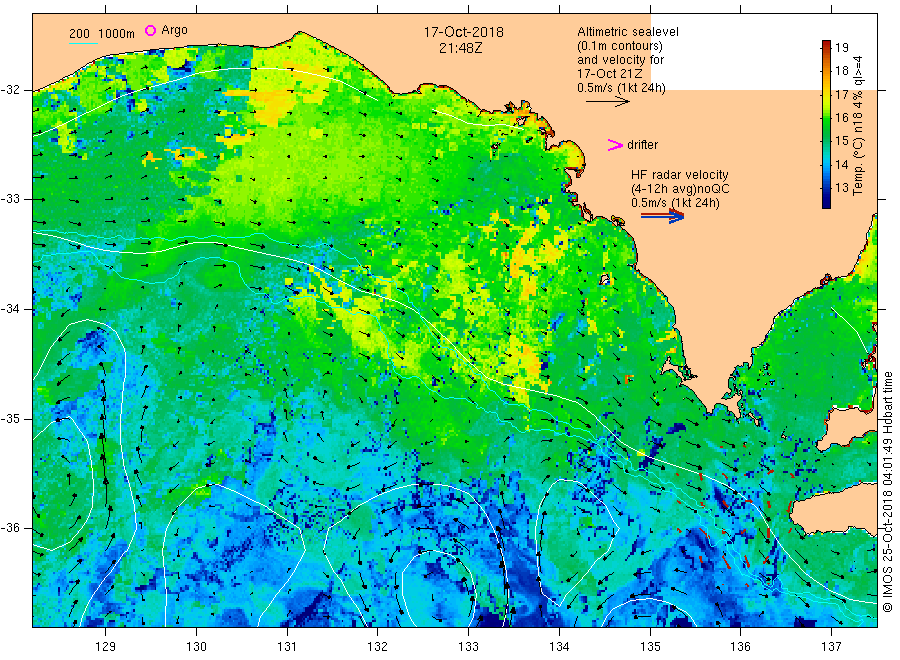Click the longitude label 129
The height and width of the screenshot is (660, 900).
[x=106, y=646]
